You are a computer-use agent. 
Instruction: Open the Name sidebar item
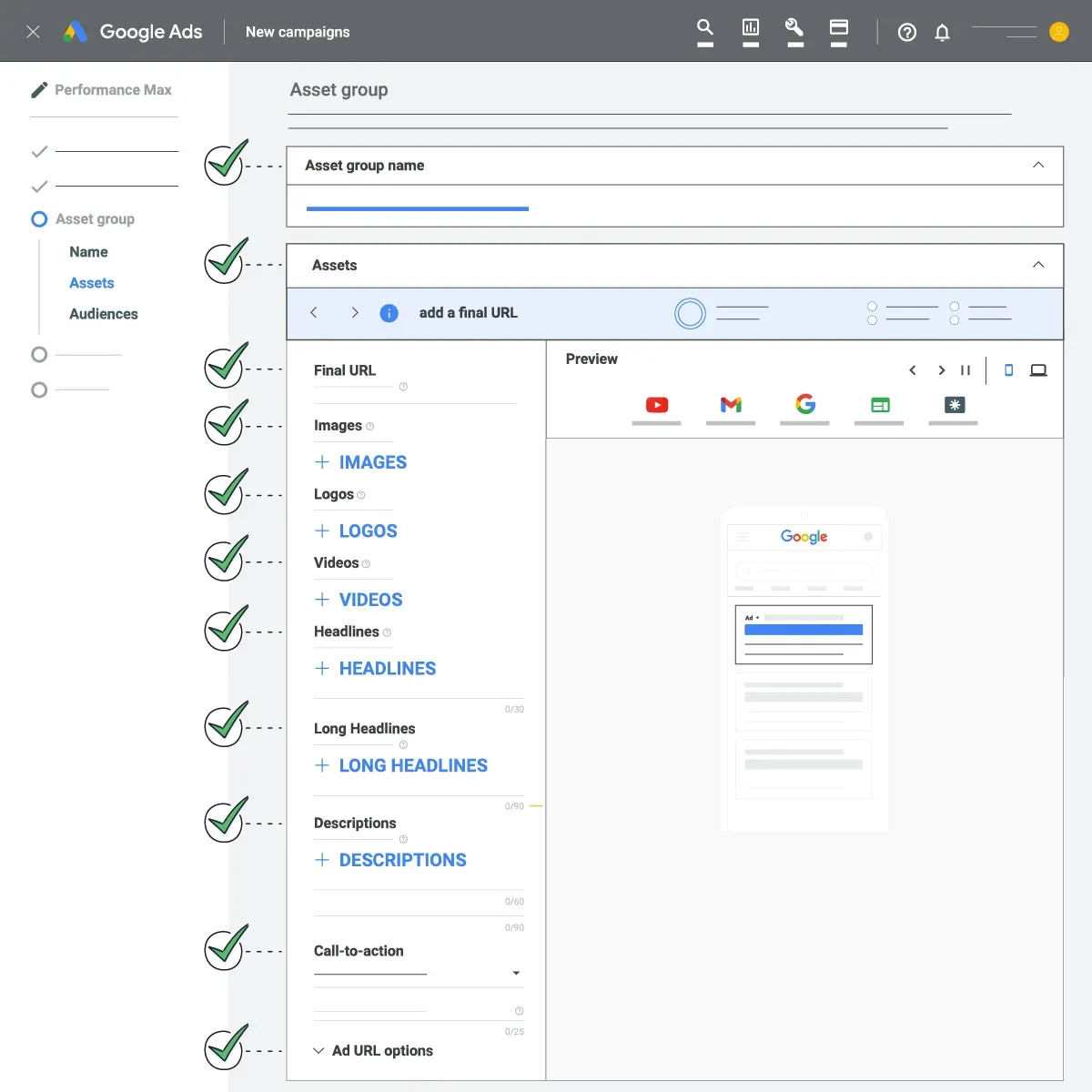click(x=87, y=251)
